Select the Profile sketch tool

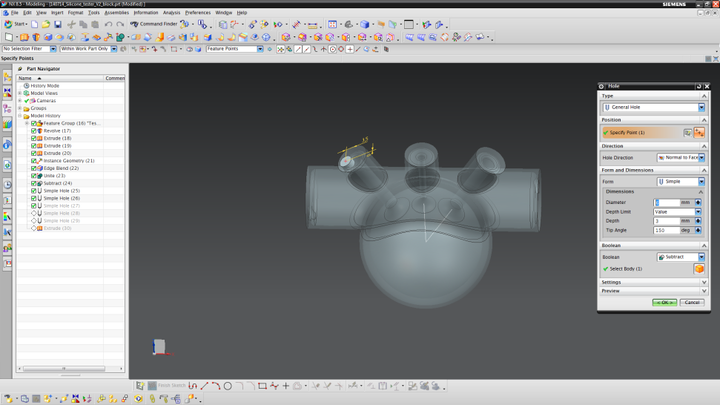[193, 386]
